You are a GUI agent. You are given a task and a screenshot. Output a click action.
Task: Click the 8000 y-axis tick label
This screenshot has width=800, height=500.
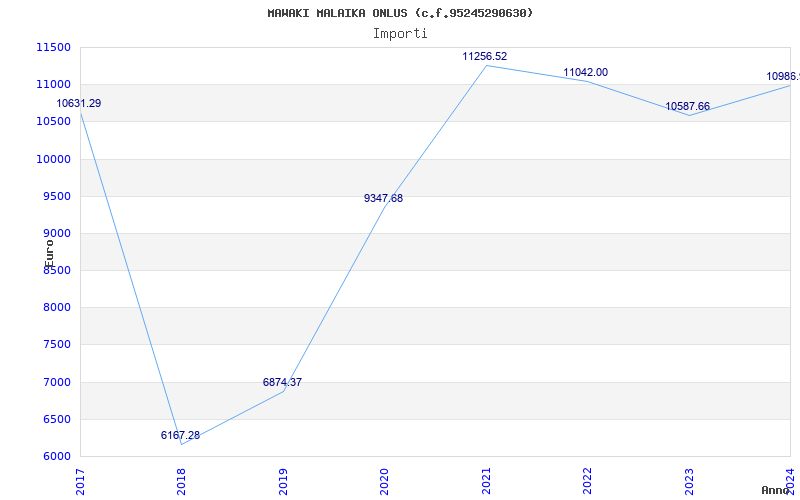click(x=57, y=308)
